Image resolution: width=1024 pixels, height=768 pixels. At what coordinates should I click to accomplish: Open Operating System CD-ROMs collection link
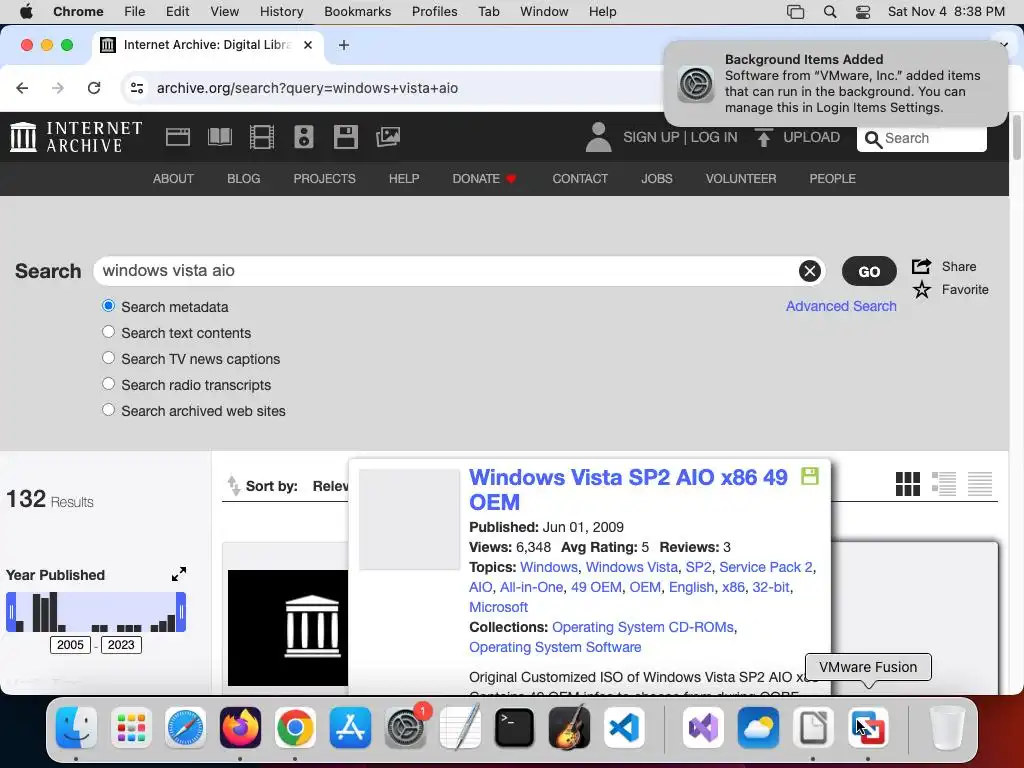tap(643, 627)
